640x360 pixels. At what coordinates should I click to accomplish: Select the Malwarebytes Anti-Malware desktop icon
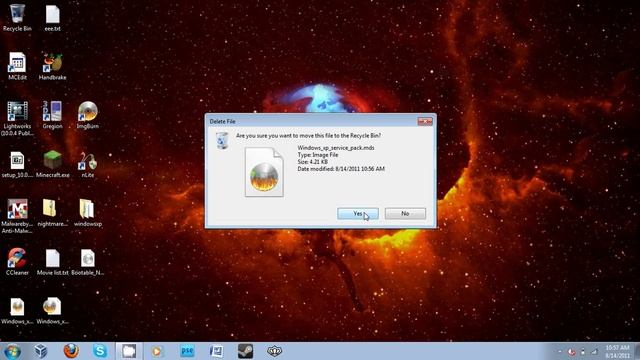click(17, 216)
